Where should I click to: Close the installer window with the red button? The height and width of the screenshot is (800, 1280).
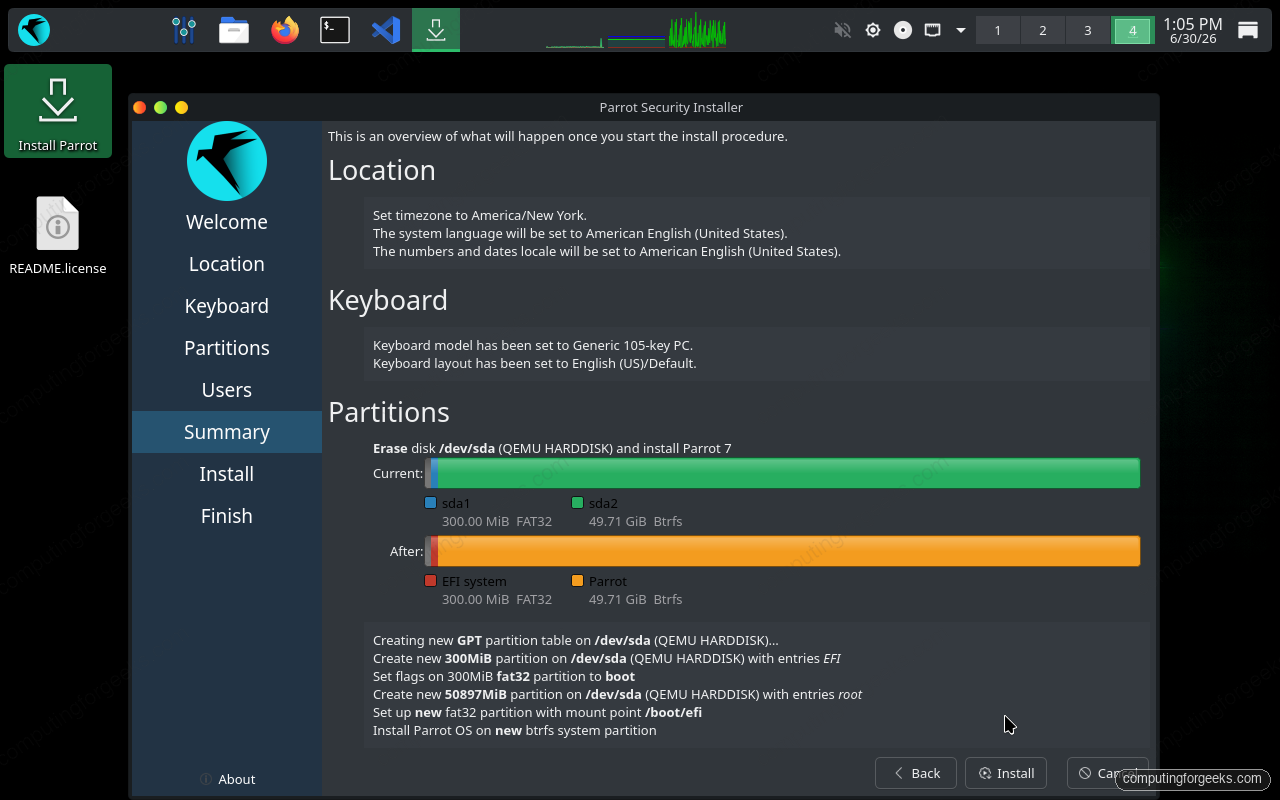pyautogui.click(x=140, y=107)
